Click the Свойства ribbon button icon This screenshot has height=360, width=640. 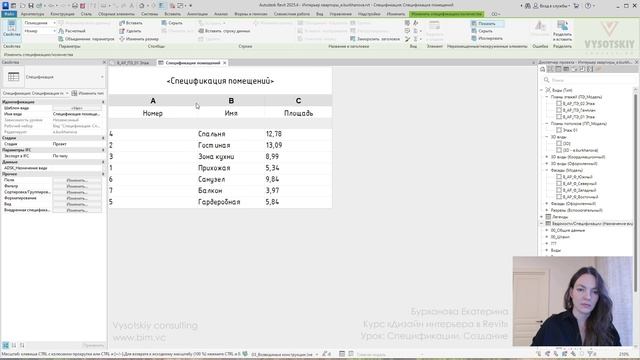[11, 27]
